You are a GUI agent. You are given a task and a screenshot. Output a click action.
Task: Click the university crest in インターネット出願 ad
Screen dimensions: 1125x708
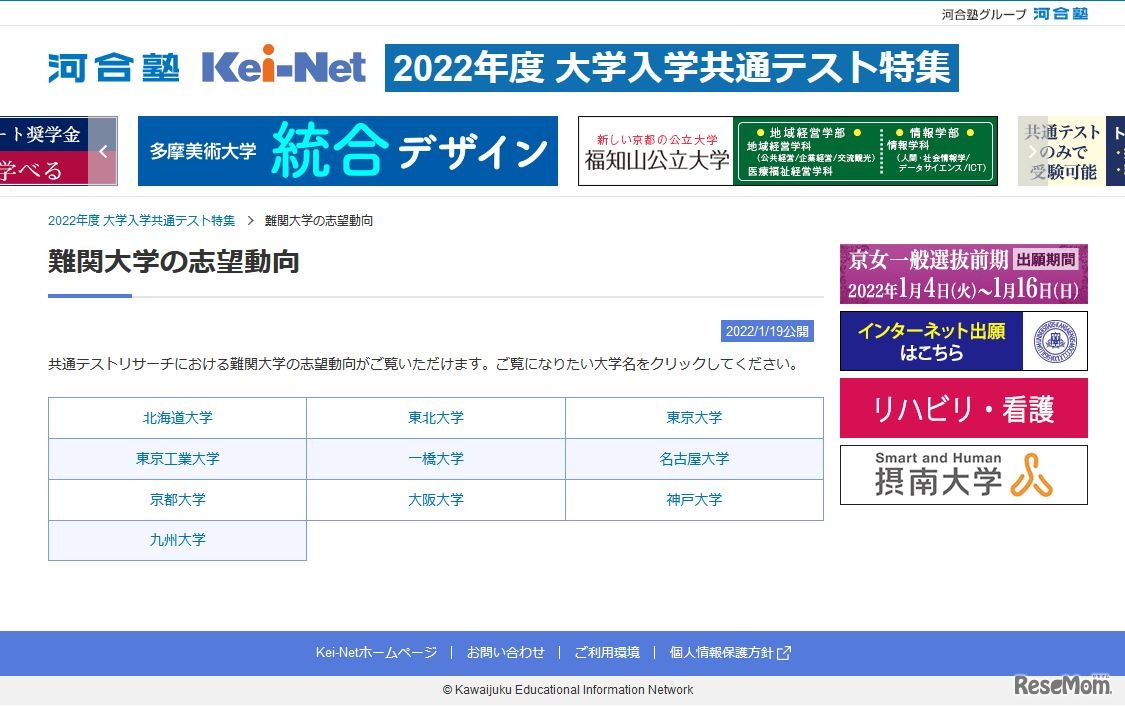click(x=1055, y=341)
